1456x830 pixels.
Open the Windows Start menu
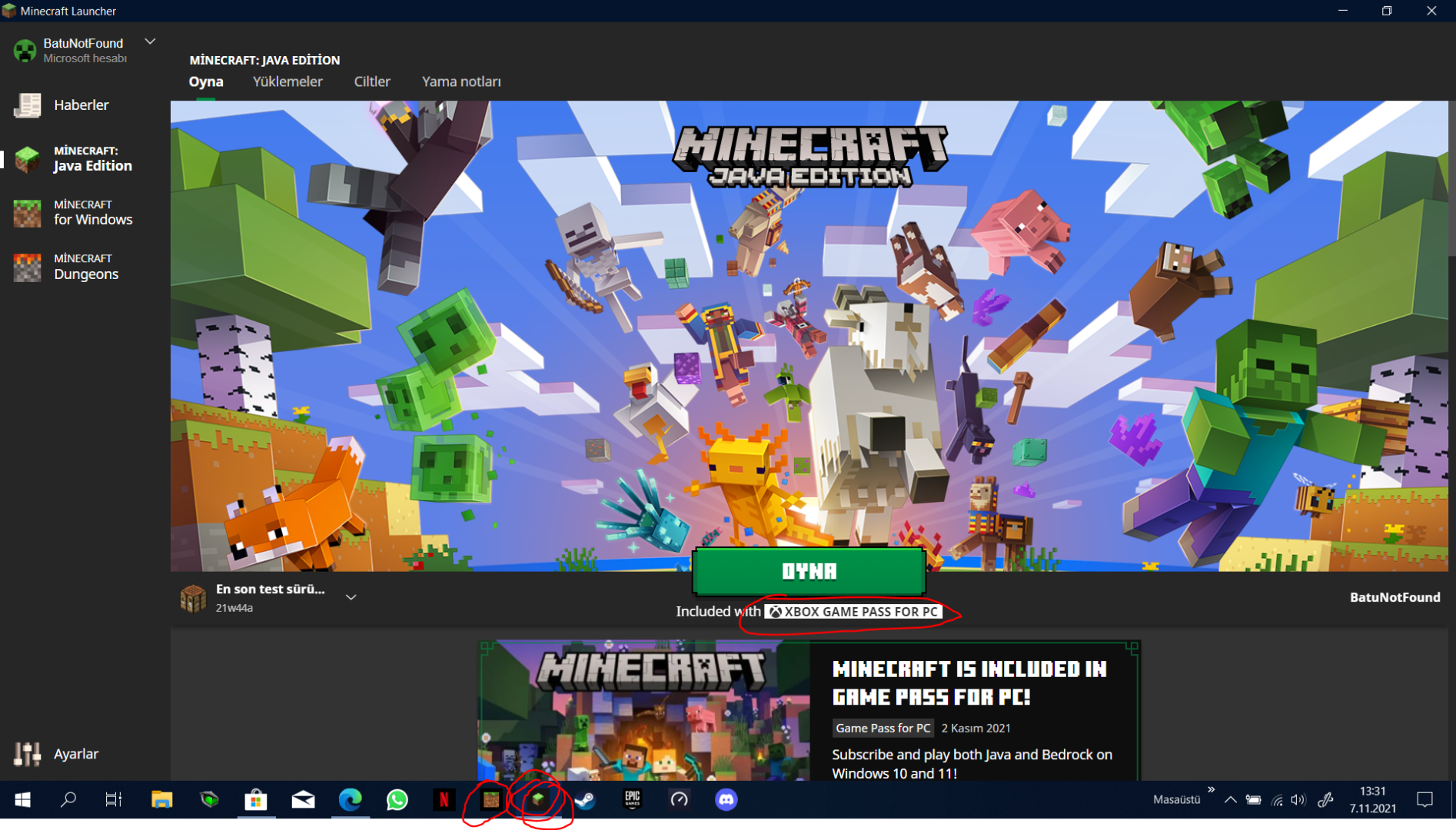pos(22,800)
